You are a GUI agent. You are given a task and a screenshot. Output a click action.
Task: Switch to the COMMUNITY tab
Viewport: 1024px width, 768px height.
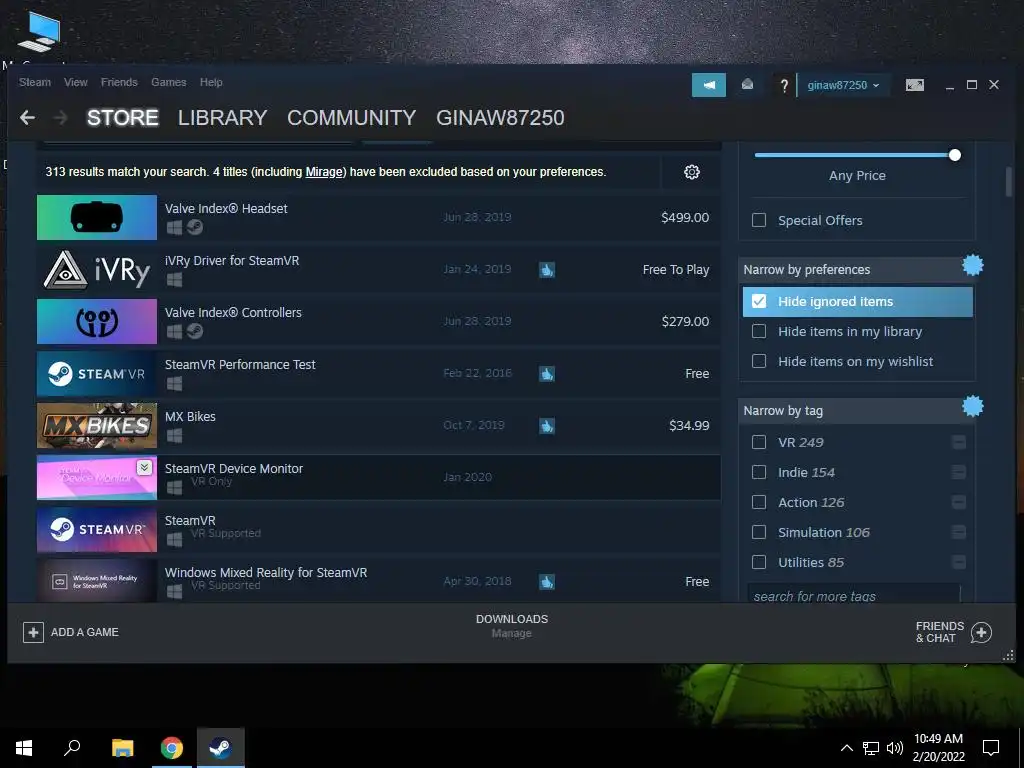(351, 118)
